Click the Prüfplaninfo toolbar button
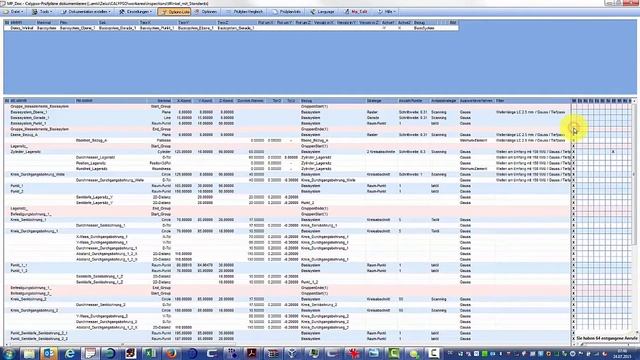This screenshot has width=640, height=360. pyautogui.click(x=287, y=12)
